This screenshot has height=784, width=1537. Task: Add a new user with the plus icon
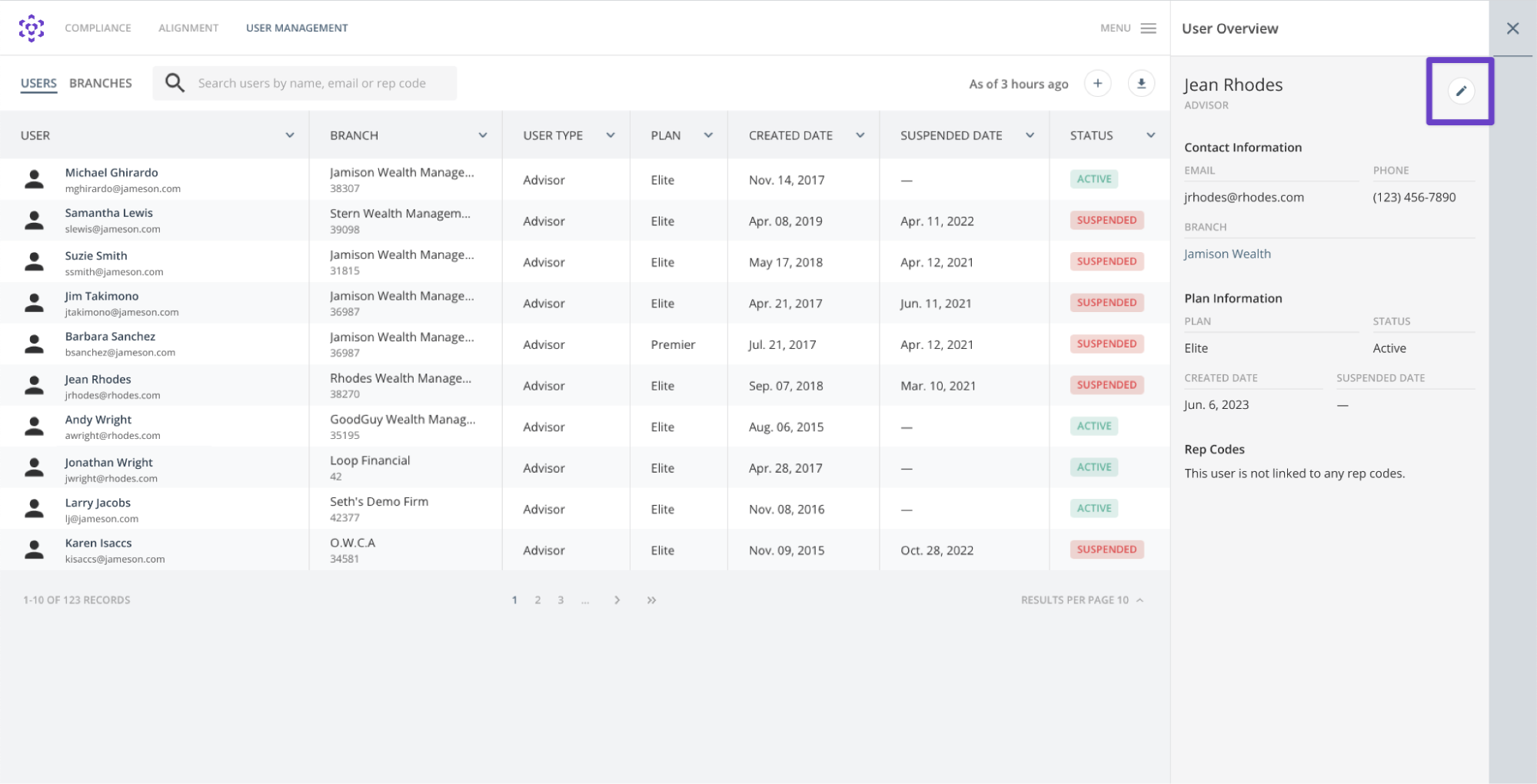[x=1097, y=83]
